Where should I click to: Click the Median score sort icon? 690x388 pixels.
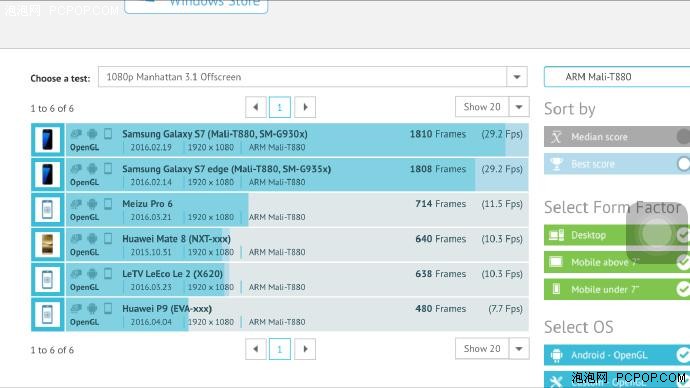[x=556, y=137]
